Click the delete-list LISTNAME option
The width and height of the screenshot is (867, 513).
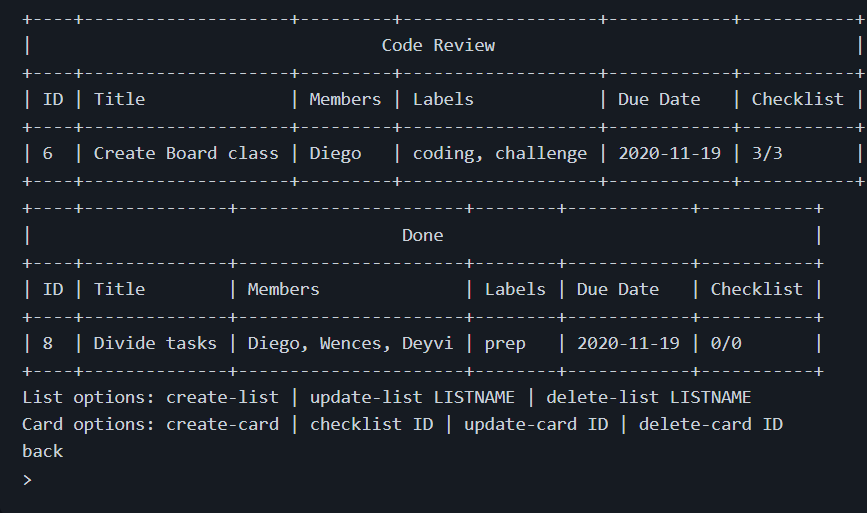click(649, 397)
